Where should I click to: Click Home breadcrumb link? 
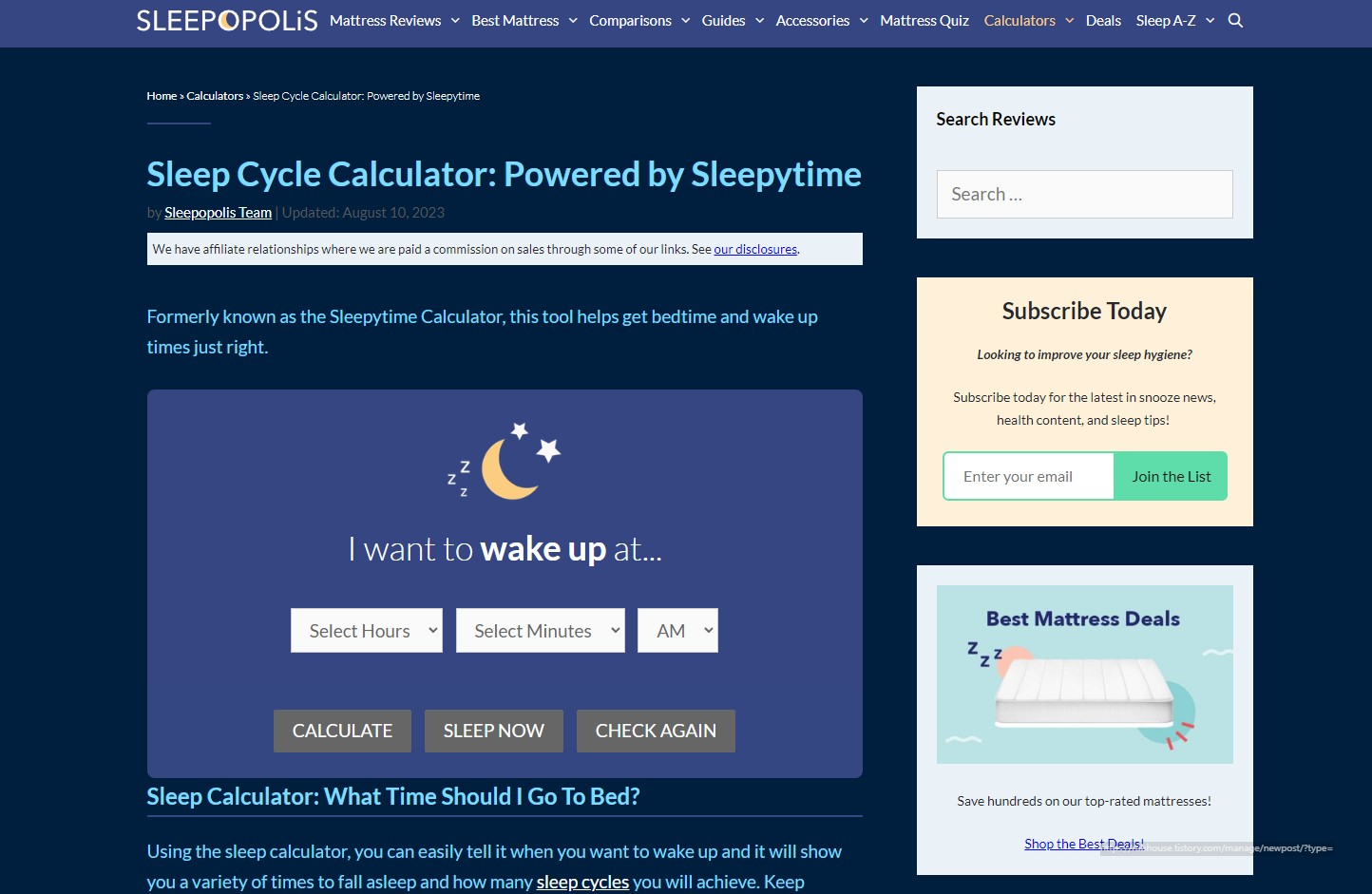tap(162, 96)
